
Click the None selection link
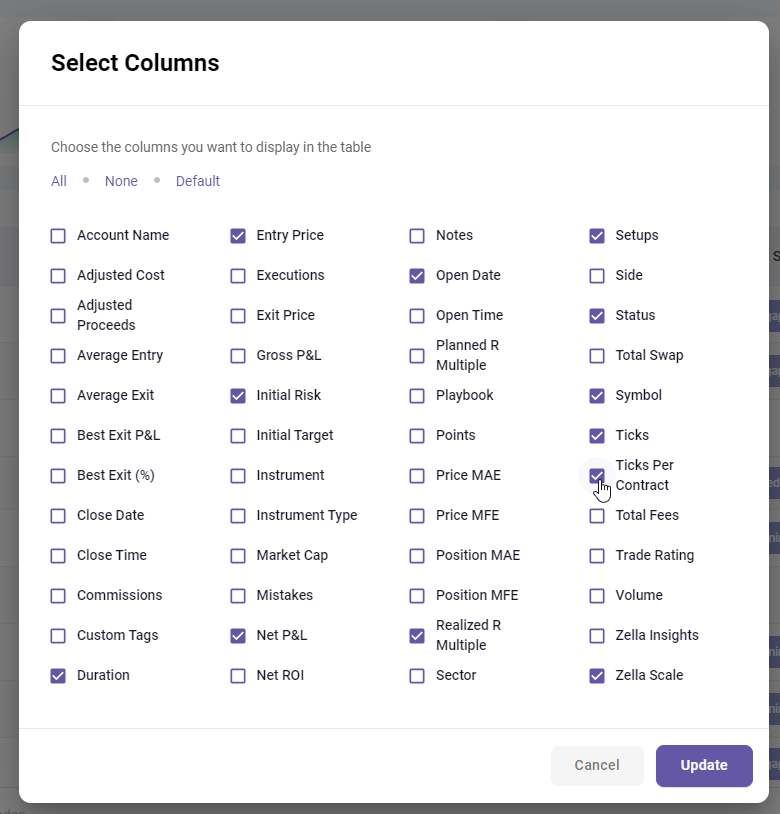(121, 181)
